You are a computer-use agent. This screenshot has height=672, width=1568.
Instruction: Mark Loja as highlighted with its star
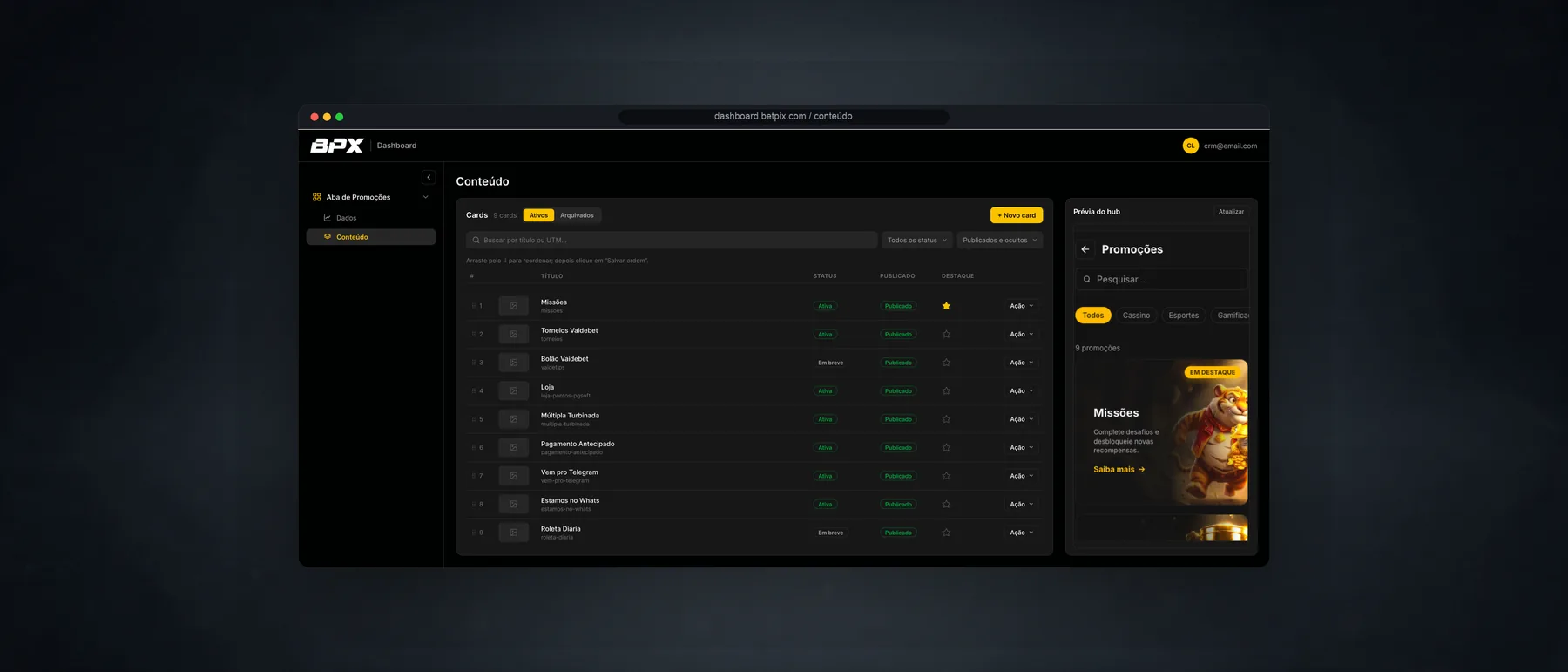coord(946,391)
